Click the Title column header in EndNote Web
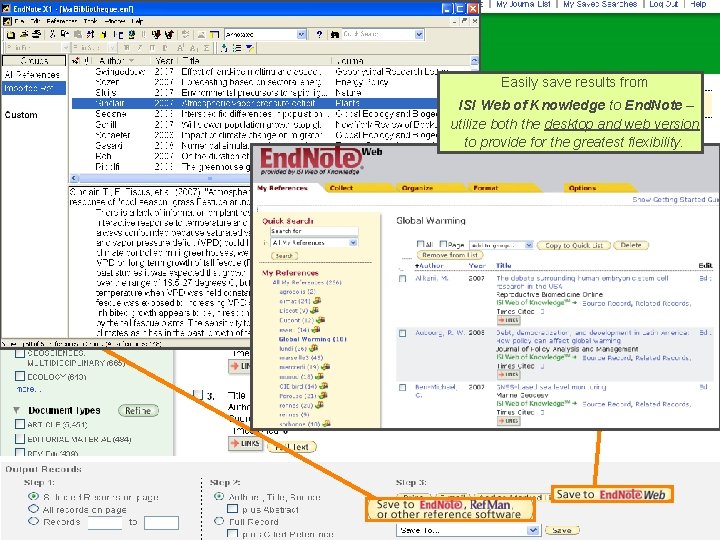Screen dimensions: 720x540 click(x=504, y=265)
